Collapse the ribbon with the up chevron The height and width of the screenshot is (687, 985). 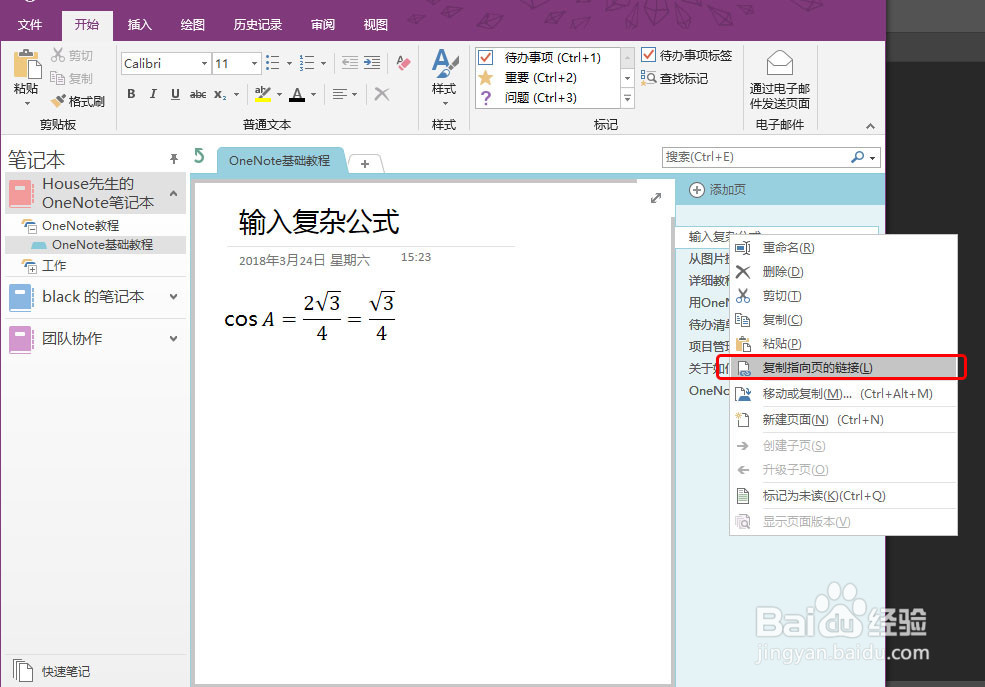[x=870, y=126]
